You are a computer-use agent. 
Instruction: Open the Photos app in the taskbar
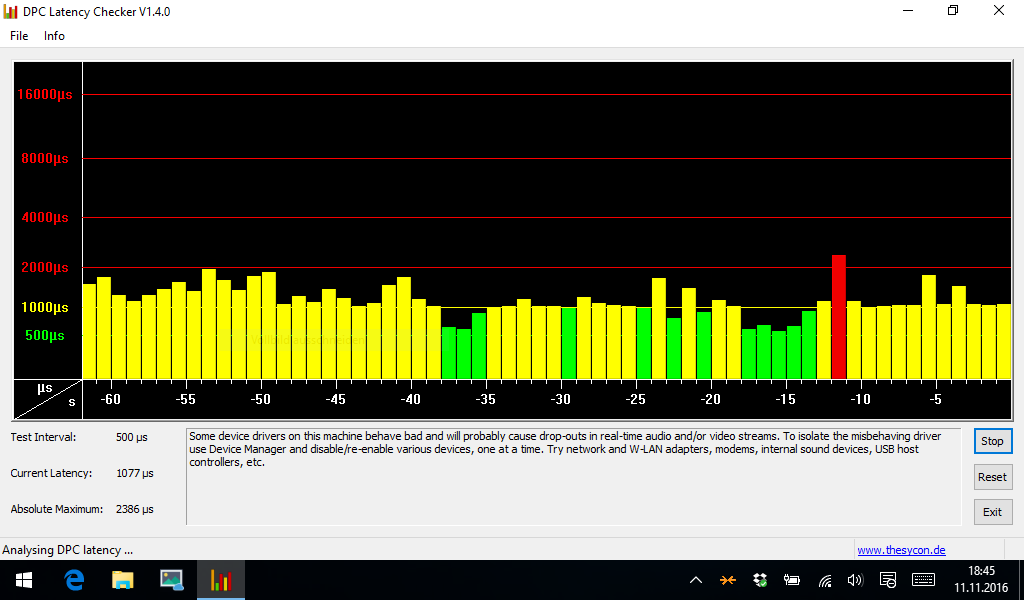tap(172, 580)
